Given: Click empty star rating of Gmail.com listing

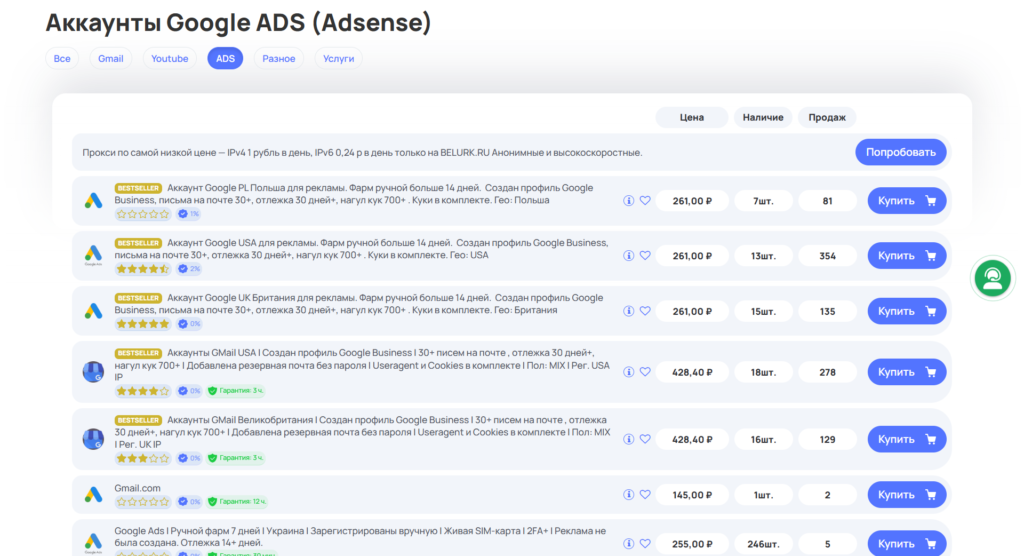Looking at the screenshot, I should [142, 502].
